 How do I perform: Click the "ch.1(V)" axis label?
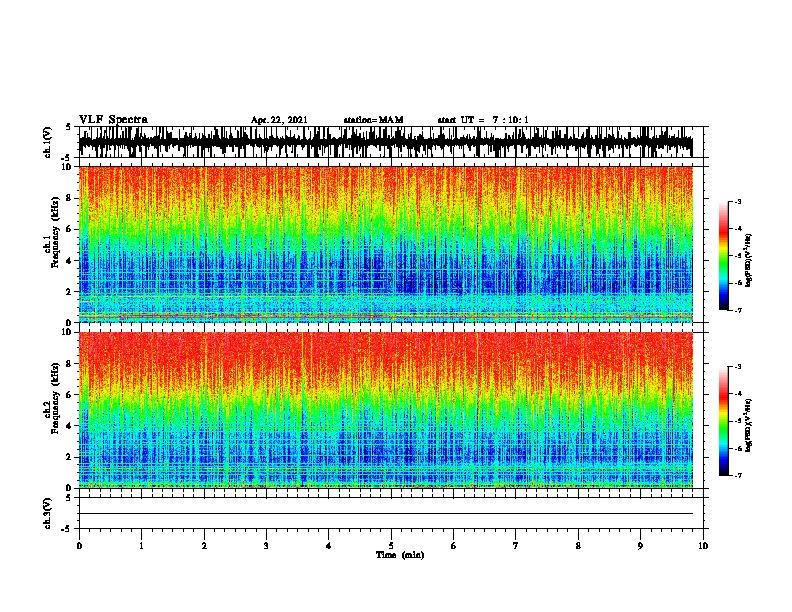pyautogui.click(x=48, y=142)
